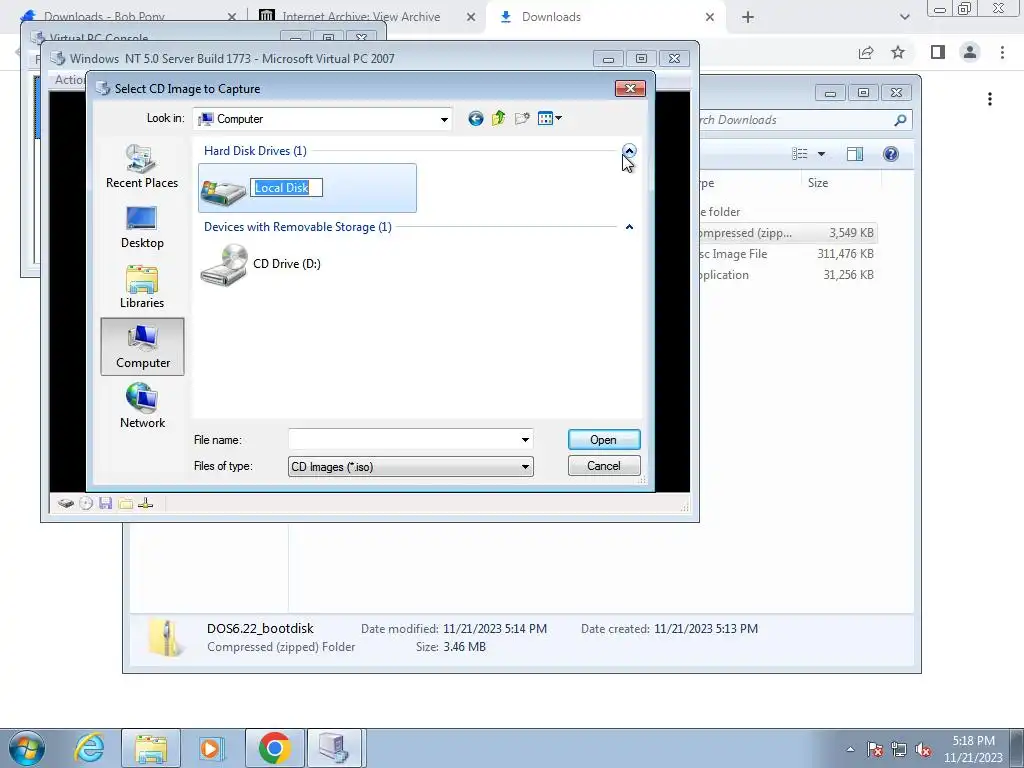The width and height of the screenshot is (1024, 768).
Task: Switch to Chrome in taskbar
Action: (x=275, y=748)
